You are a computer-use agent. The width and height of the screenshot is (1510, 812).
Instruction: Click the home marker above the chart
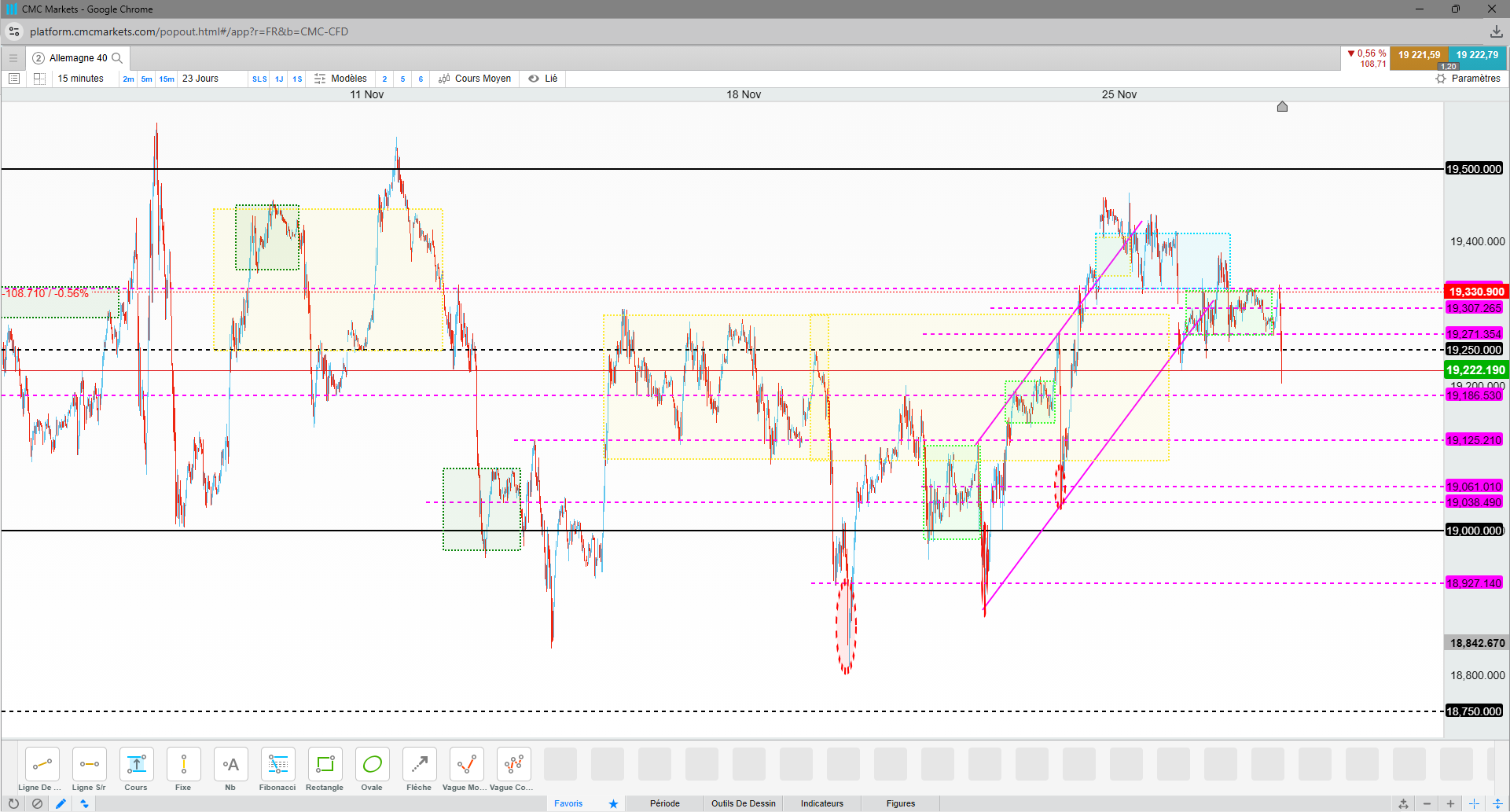click(x=1282, y=106)
